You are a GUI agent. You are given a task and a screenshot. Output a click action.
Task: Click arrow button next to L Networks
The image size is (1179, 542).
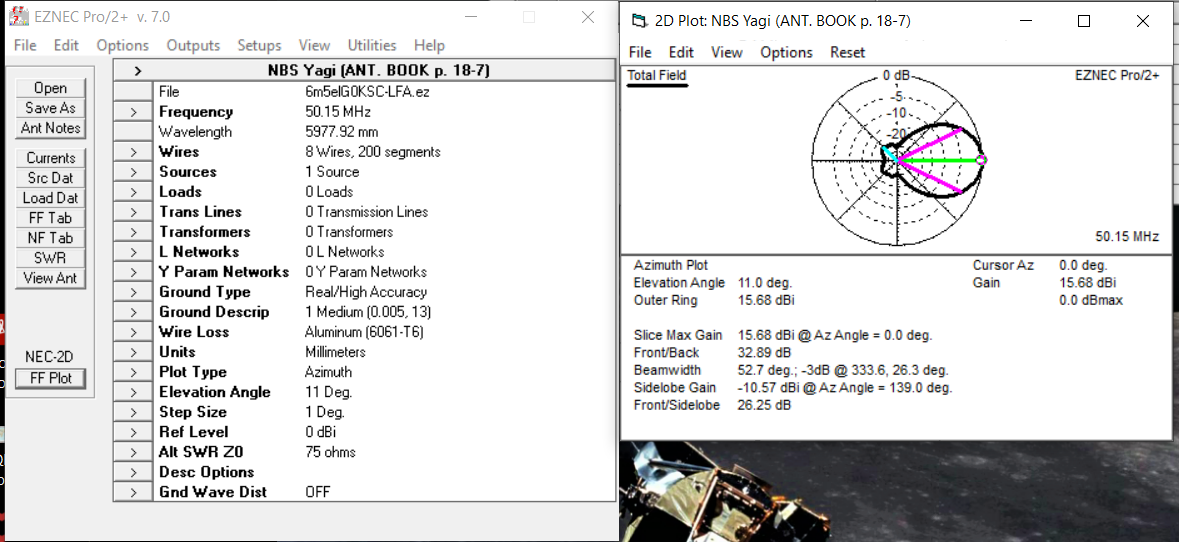pos(134,252)
